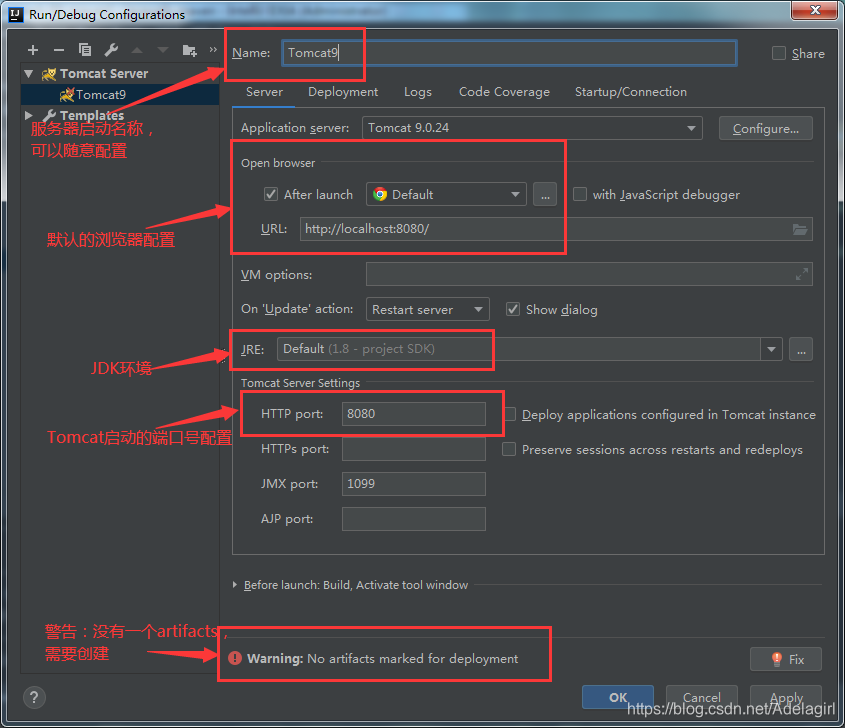The image size is (845, 728).
Task: Open the URL field folder browse icon
Action: 800,230
